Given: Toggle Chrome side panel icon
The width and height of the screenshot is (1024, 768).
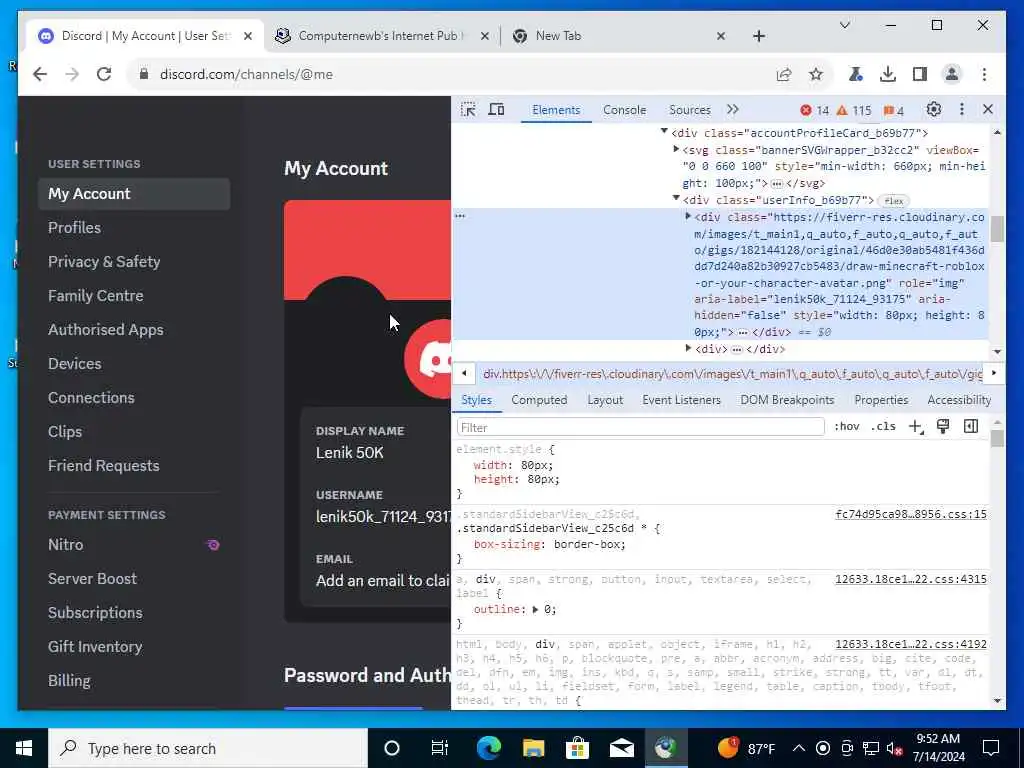Looking at the screenshot, I should click(920, 74).
